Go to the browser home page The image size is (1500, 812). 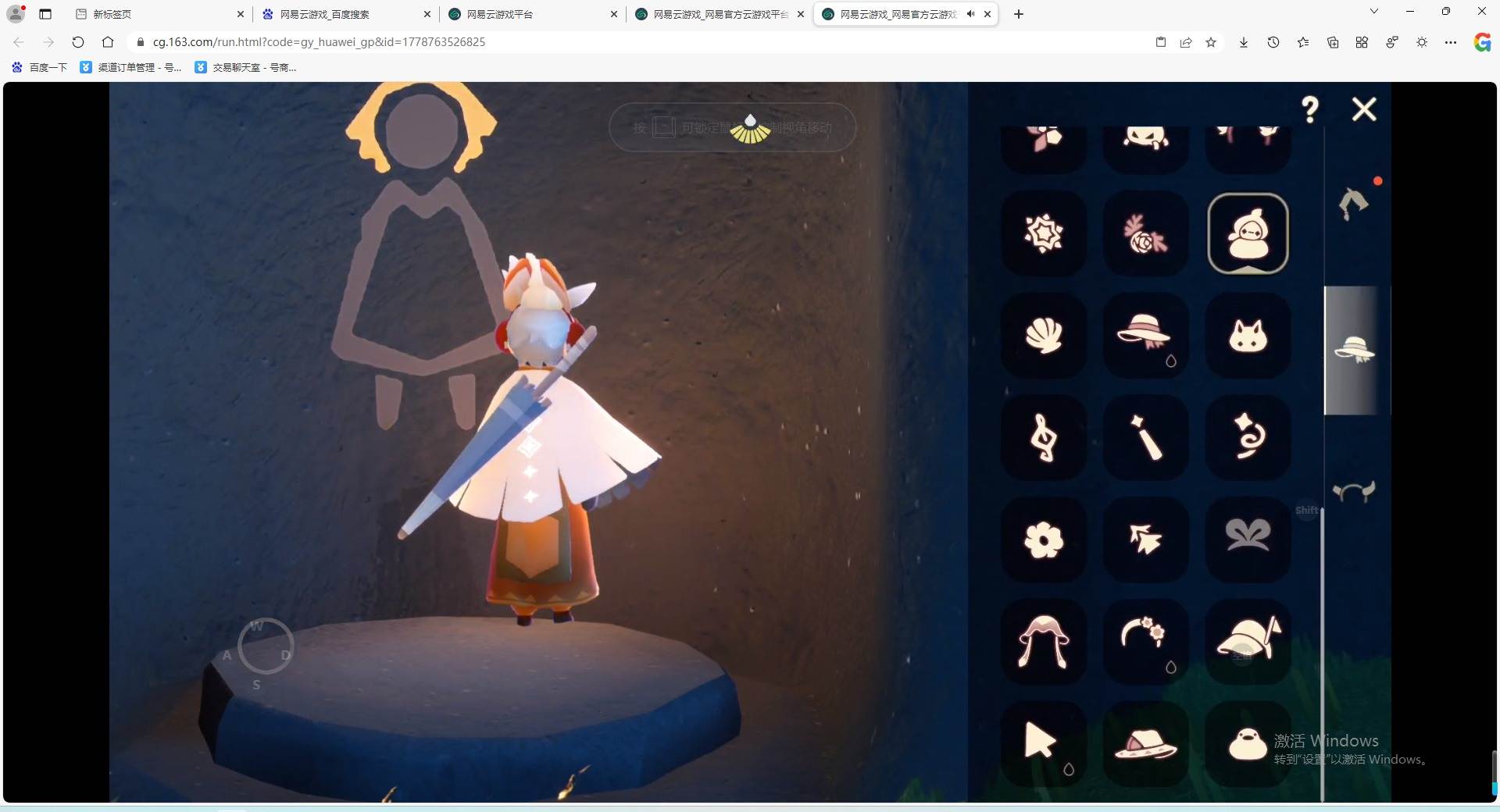pos(108,42)
